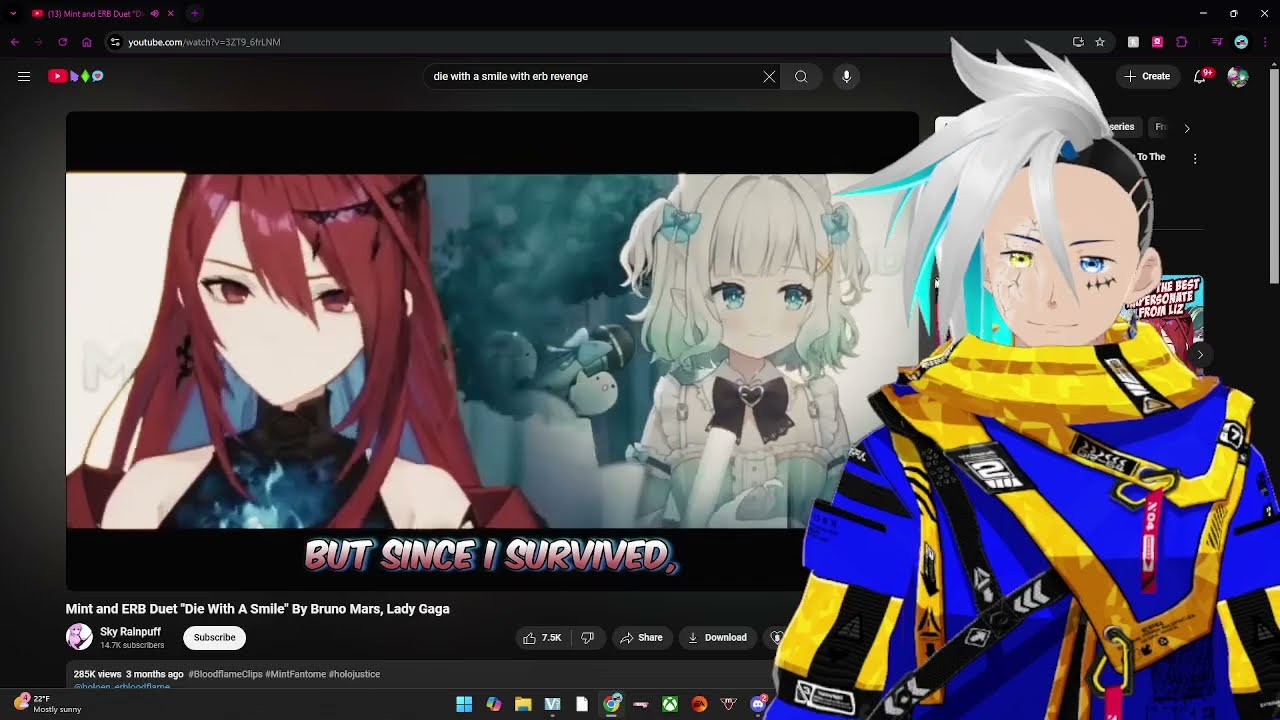Open Chrome from the taskbar

click(x=611, y=704)
